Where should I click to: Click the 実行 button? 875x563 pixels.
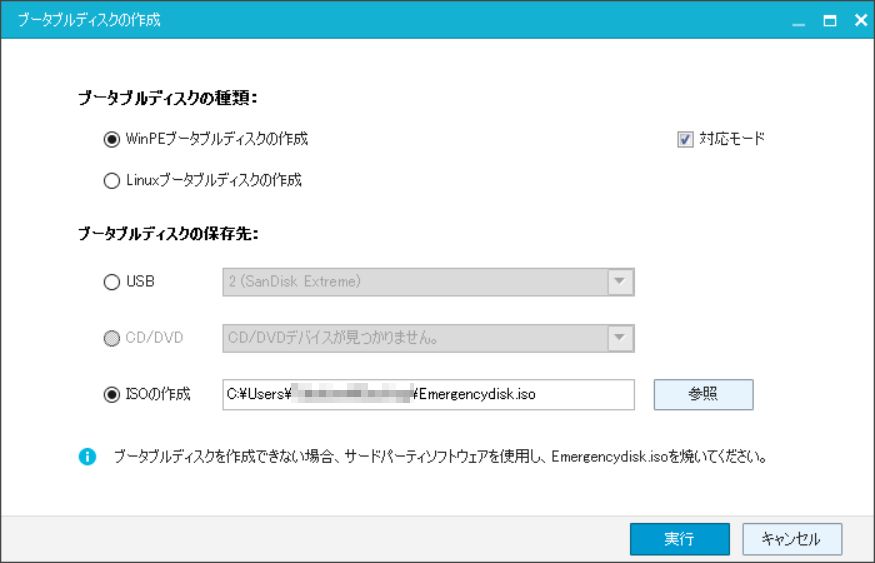point(680,539)
